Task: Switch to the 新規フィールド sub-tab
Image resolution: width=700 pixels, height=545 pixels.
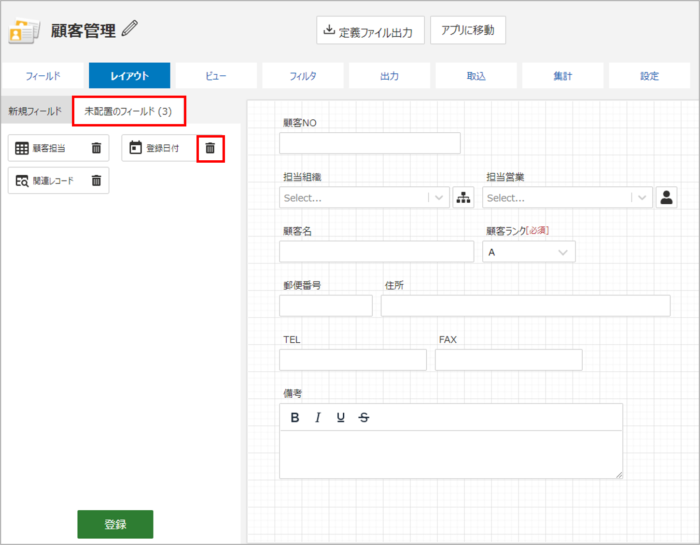Action: [35, 111]
